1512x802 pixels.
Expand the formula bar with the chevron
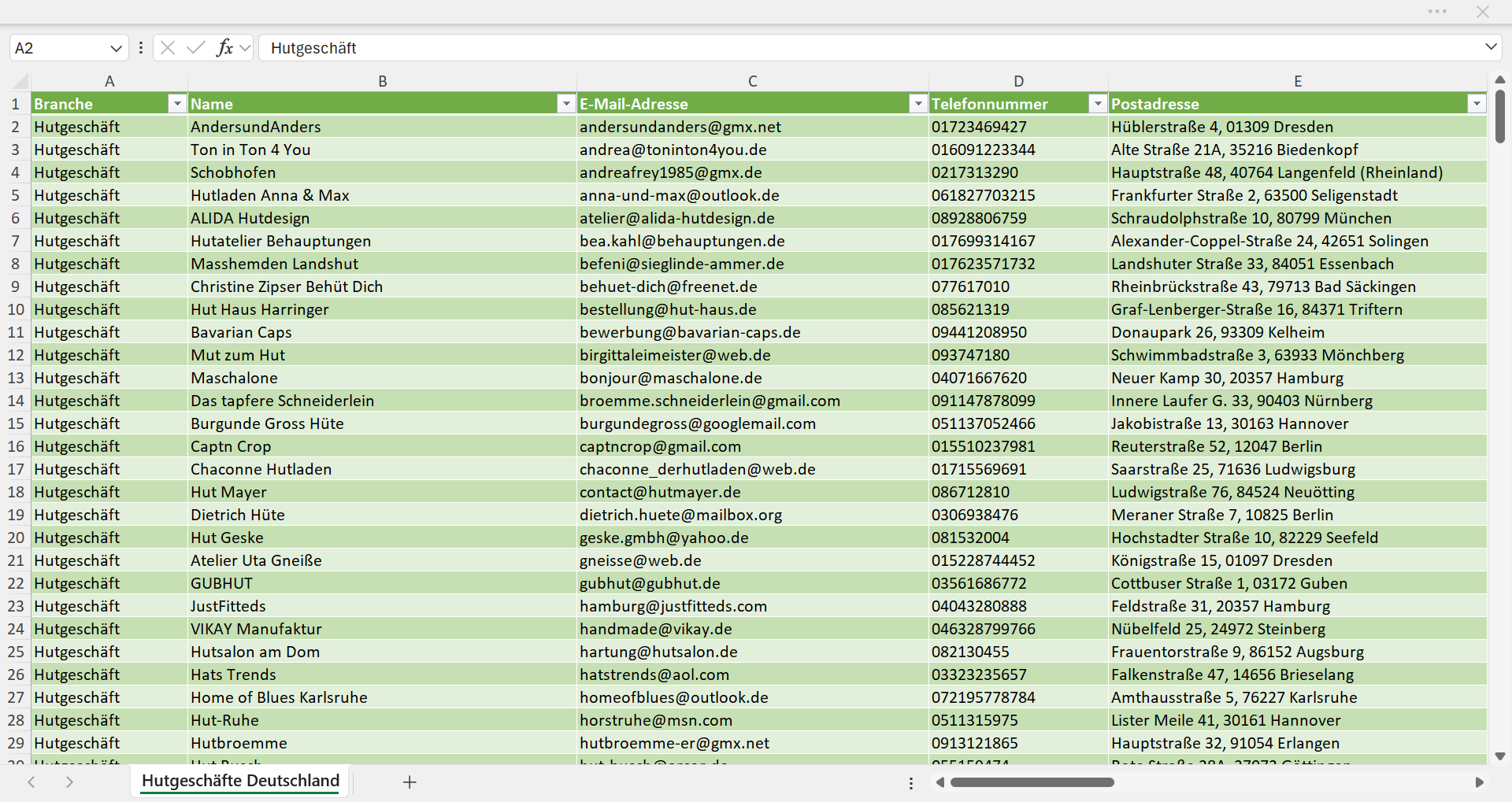(1491, 47)
